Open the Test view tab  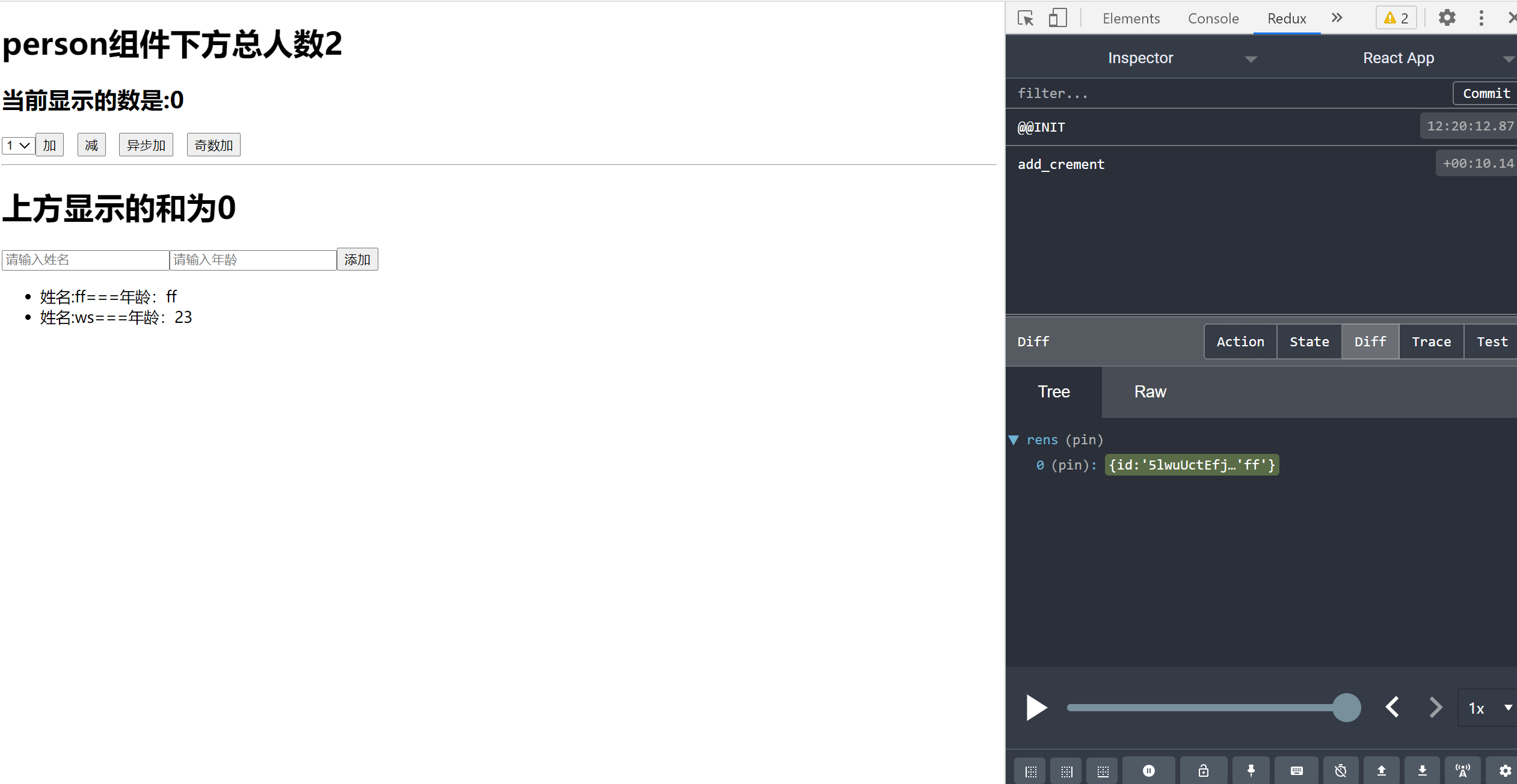click(1492, 341)
